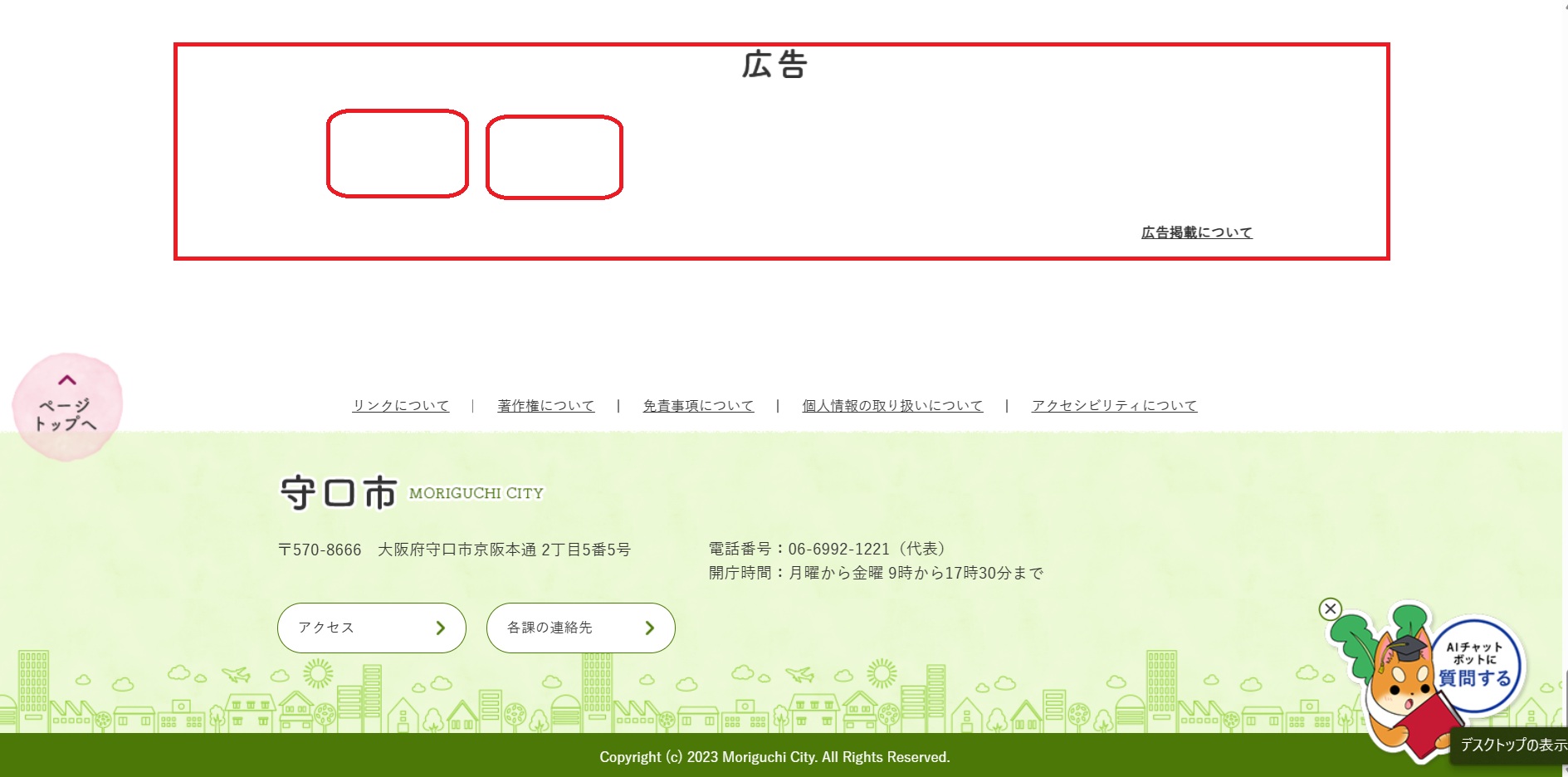Image resolution: width=1568 pixels, height=777 pixels.
Task: View the 個人情報の取り扱いについて page
Action: 892,406
